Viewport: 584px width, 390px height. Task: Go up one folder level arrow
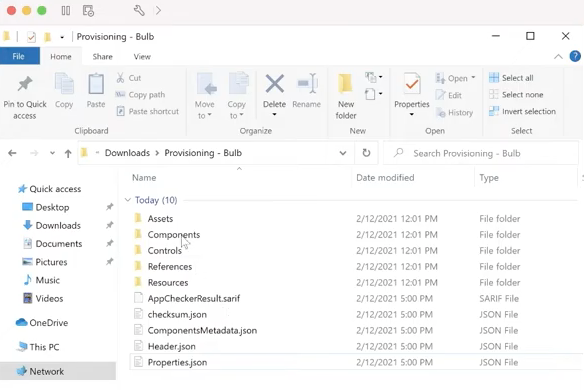(x=68, y=153)
